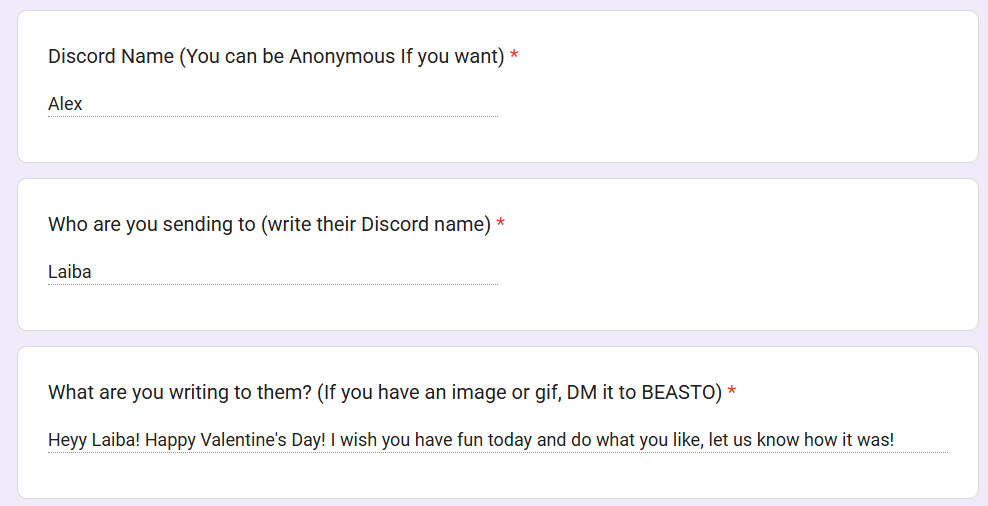
Task: Click into the Valentine message text field
Action: 497,440
